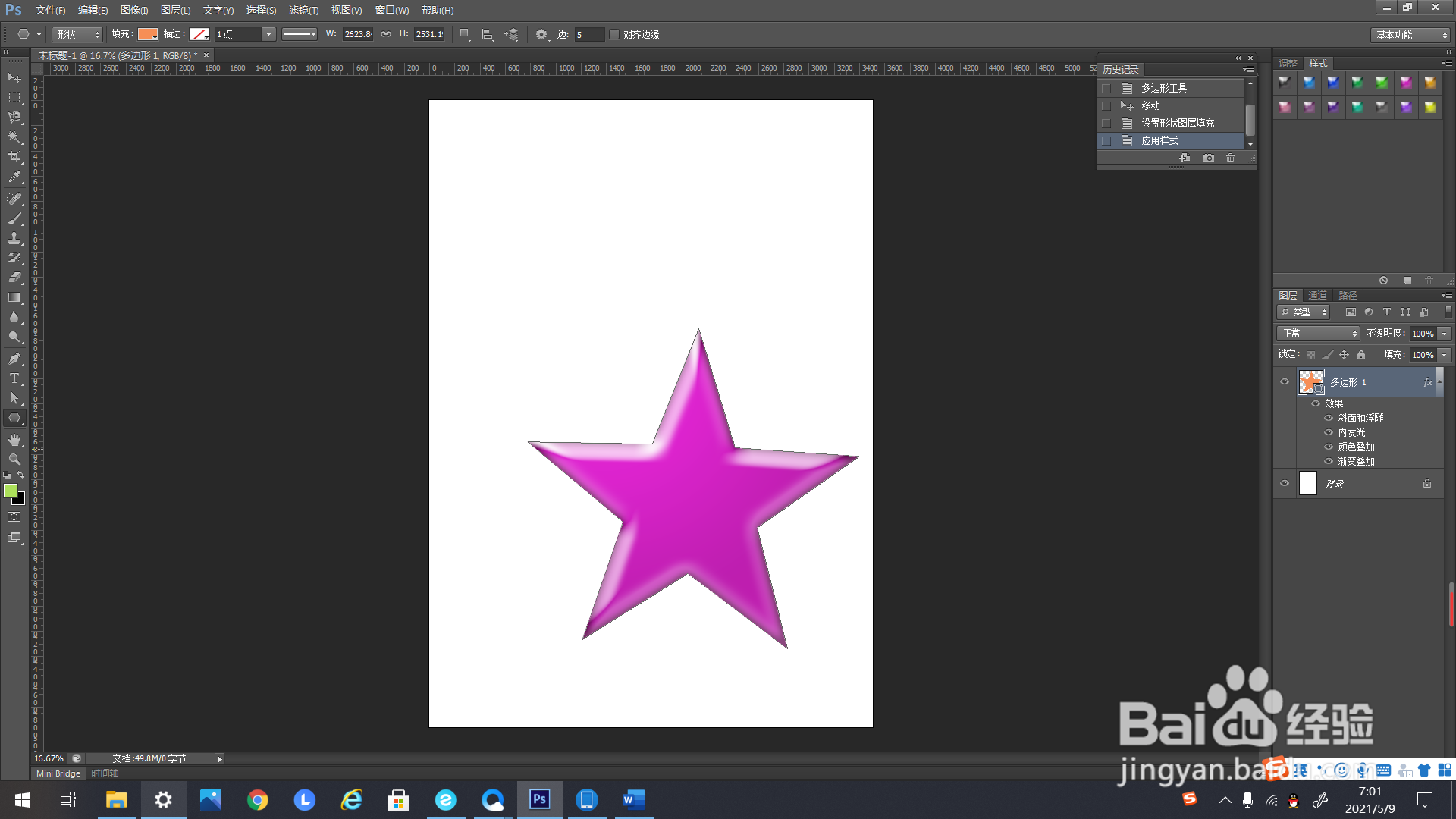The width and height of the screenshot is (1456, 819).
Task: Select the Type tool
Action: [x=14, y=378]
